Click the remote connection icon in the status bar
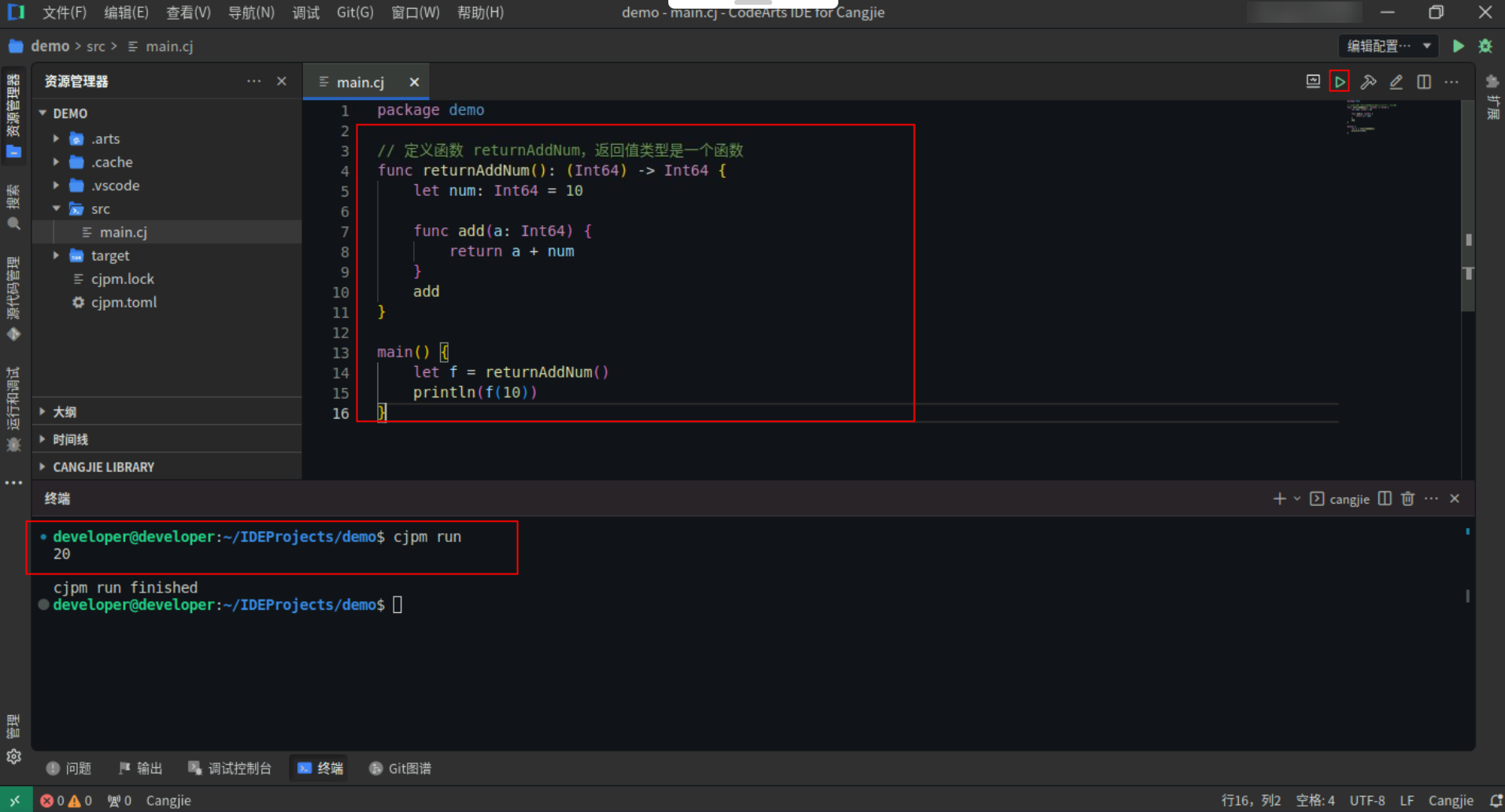The height and width of the screenshot is (812, 1505). (x=16, y=800)
